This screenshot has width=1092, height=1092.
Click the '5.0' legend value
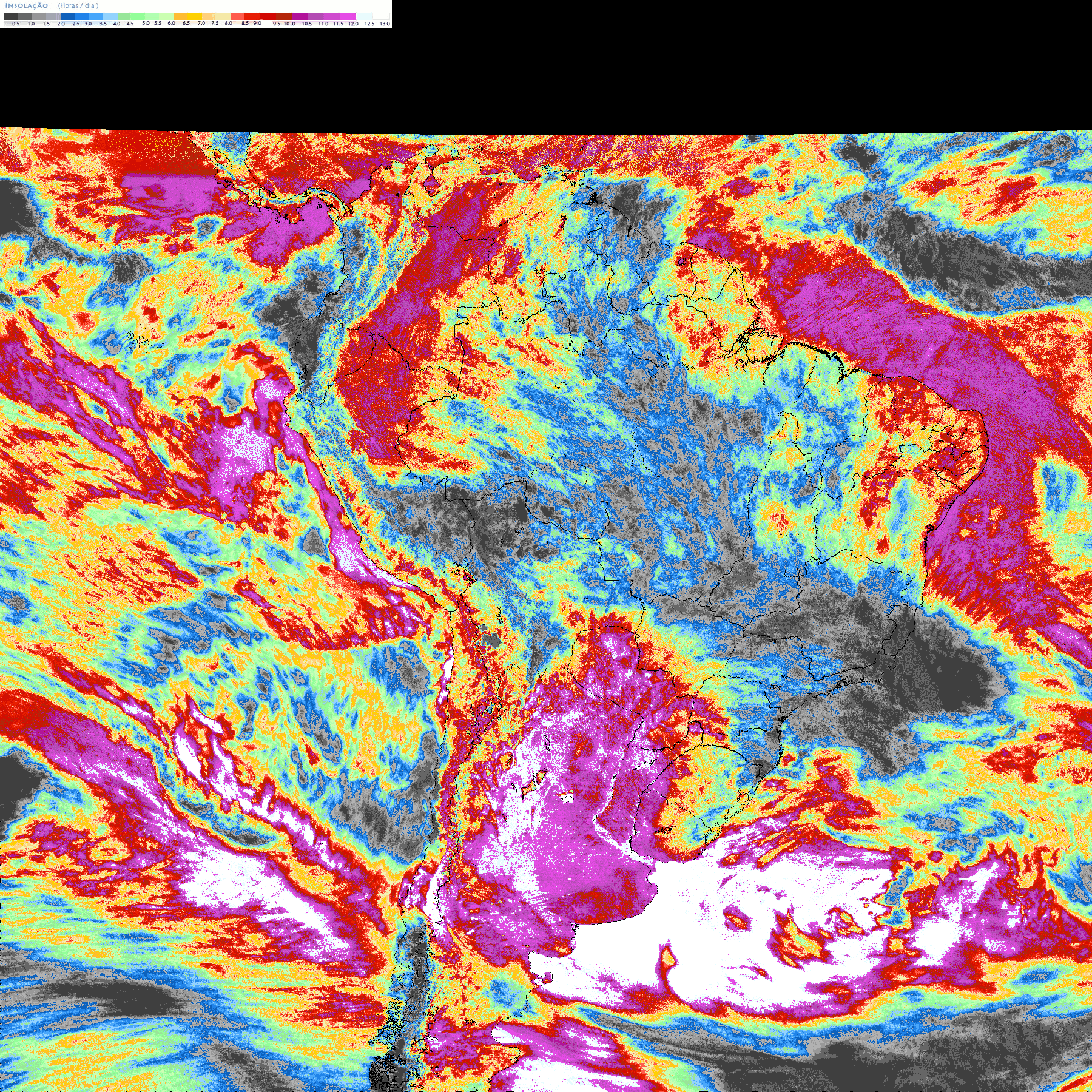(x=146, y=23)
